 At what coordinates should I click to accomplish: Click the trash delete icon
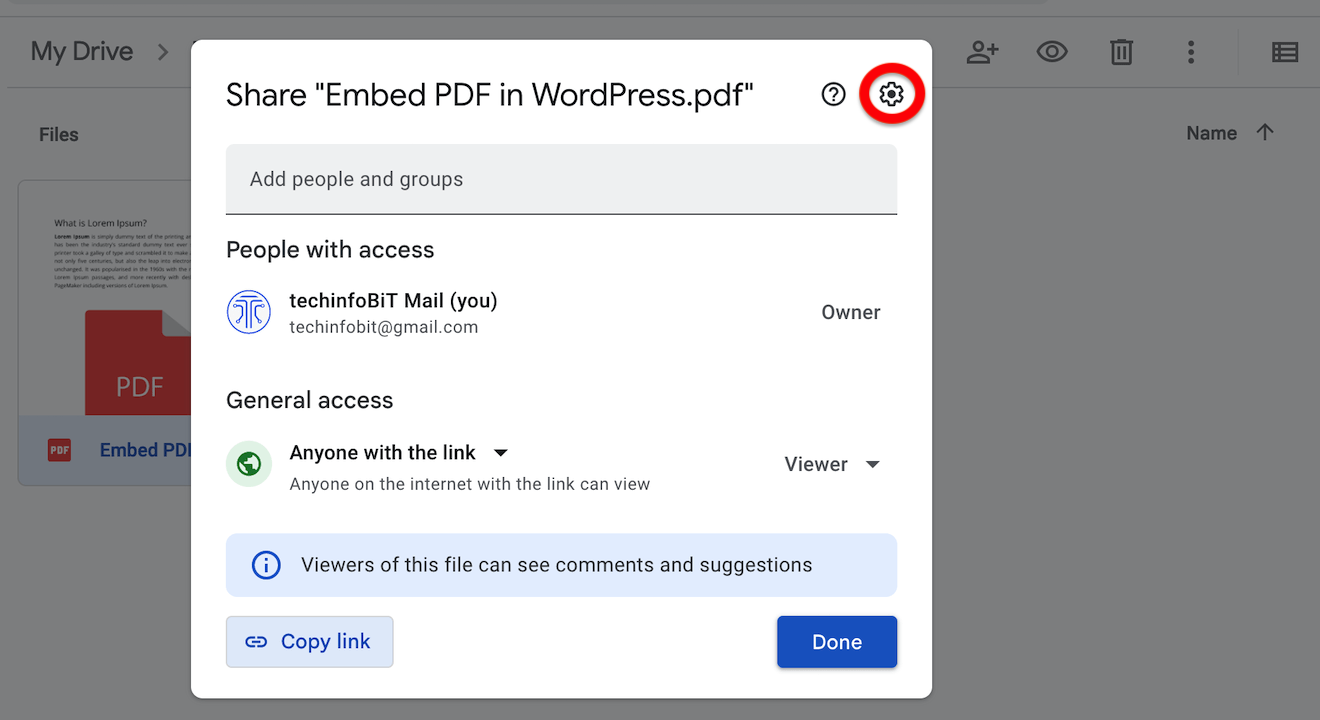[1121, 52]
